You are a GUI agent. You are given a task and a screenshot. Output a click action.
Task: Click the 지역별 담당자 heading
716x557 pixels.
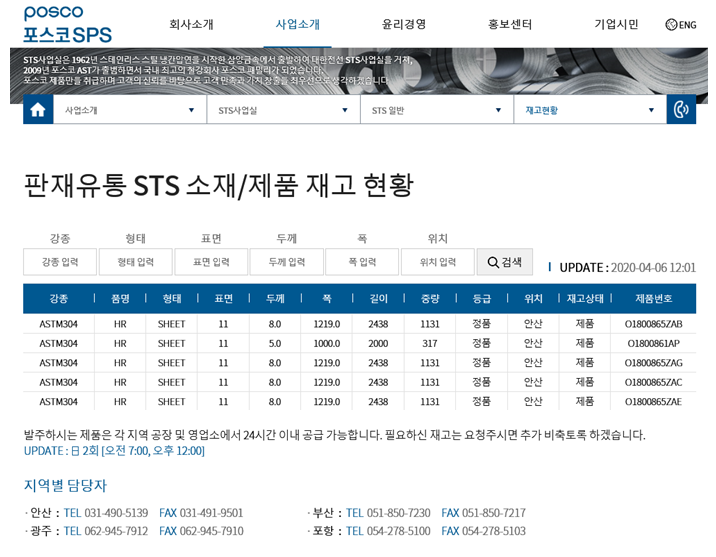65,485
